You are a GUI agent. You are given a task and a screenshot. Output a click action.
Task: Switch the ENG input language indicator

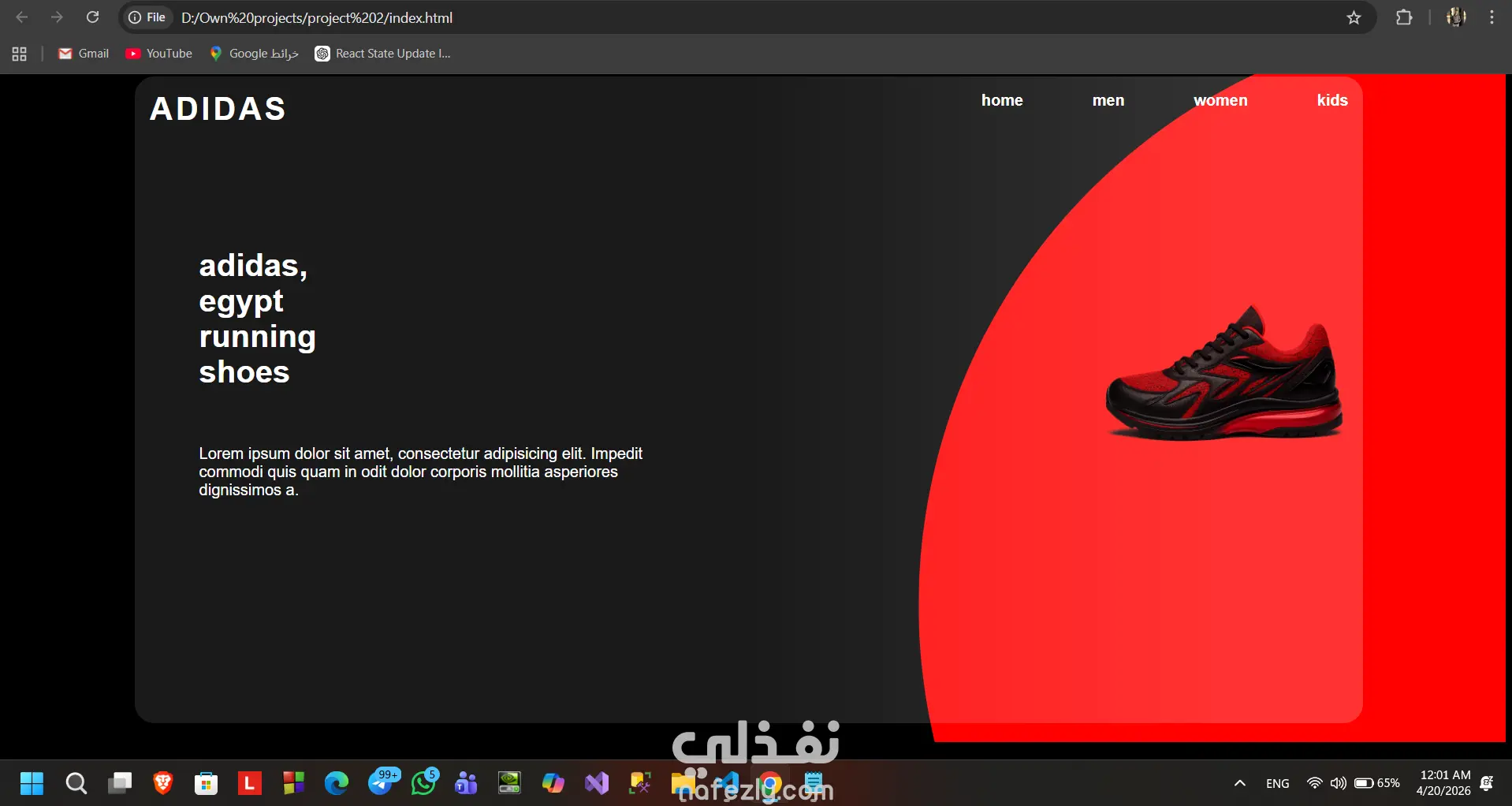click(x=1278, y=783)
